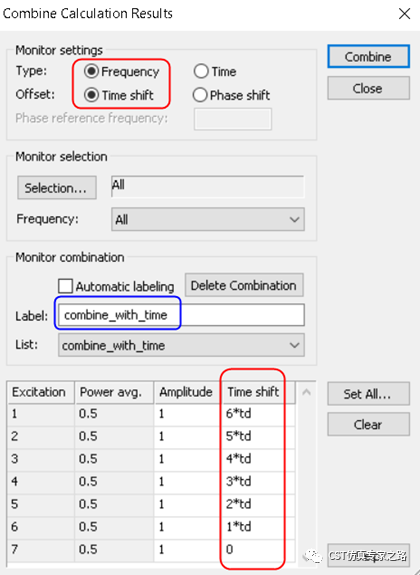
Task: Select time shift cell 6*td
Action: pyautogui.click(x=258, y=414)
